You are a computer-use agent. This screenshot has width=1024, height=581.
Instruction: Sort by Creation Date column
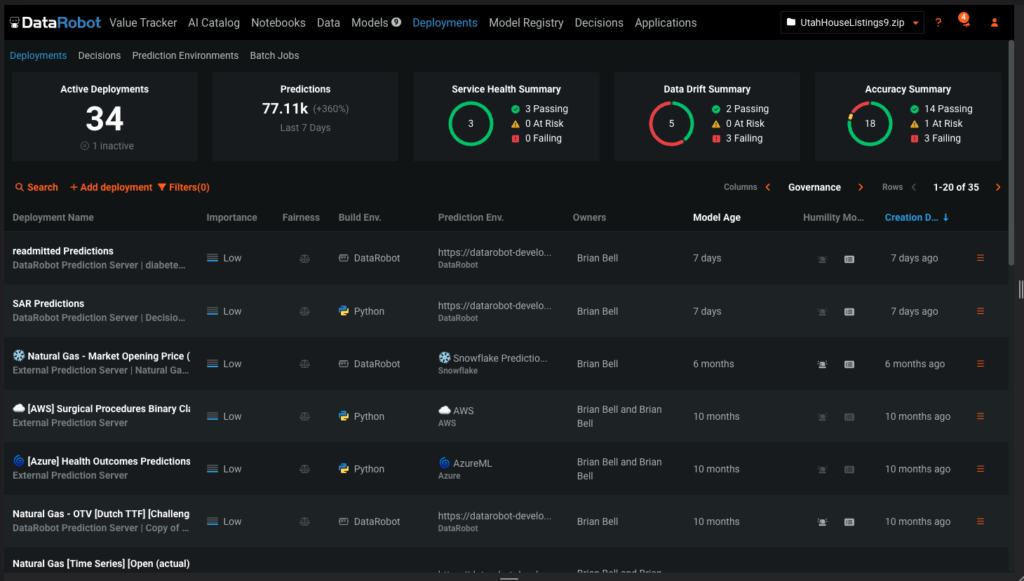[916, 217]
